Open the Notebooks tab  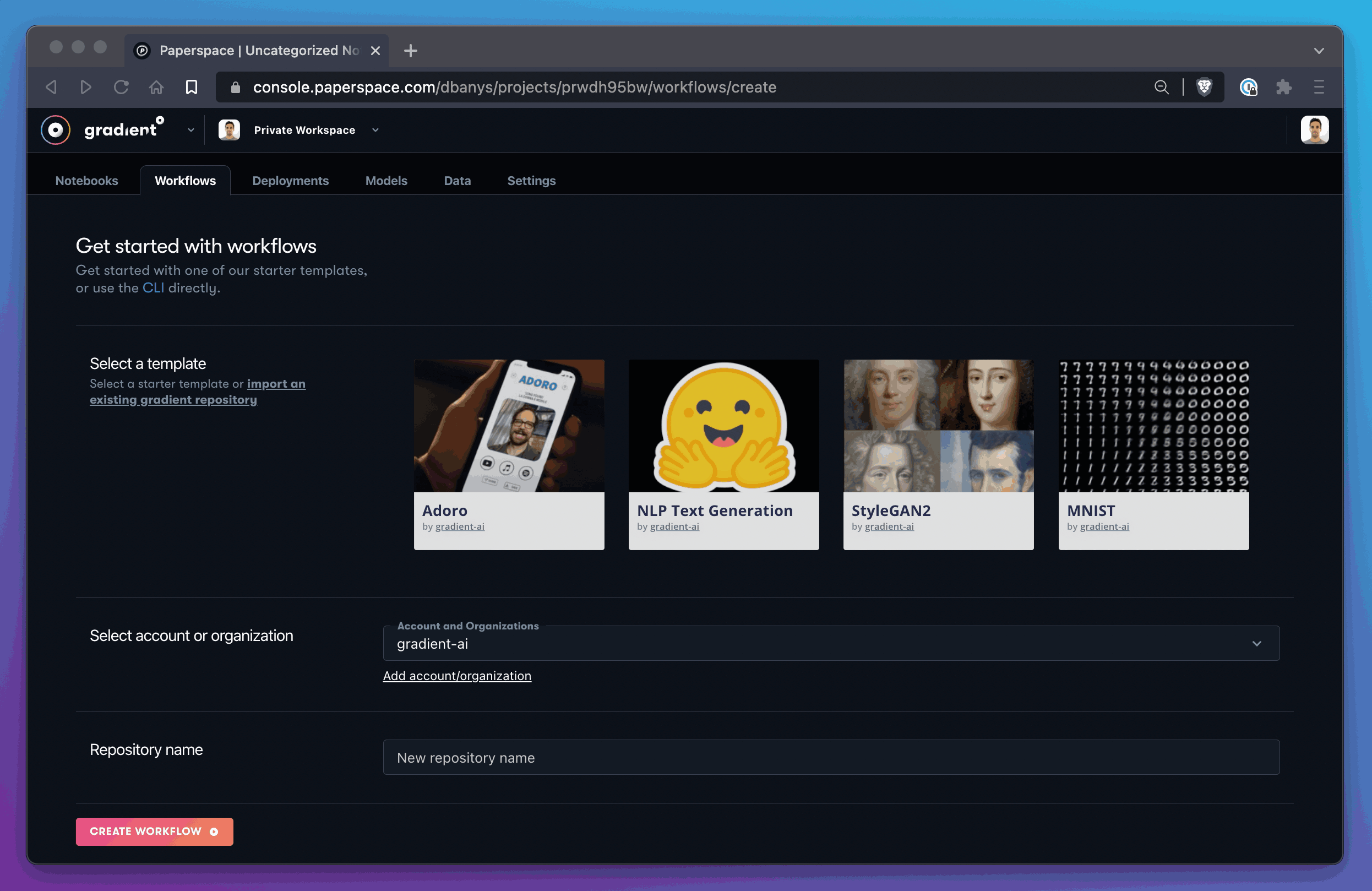coord(86,181)
